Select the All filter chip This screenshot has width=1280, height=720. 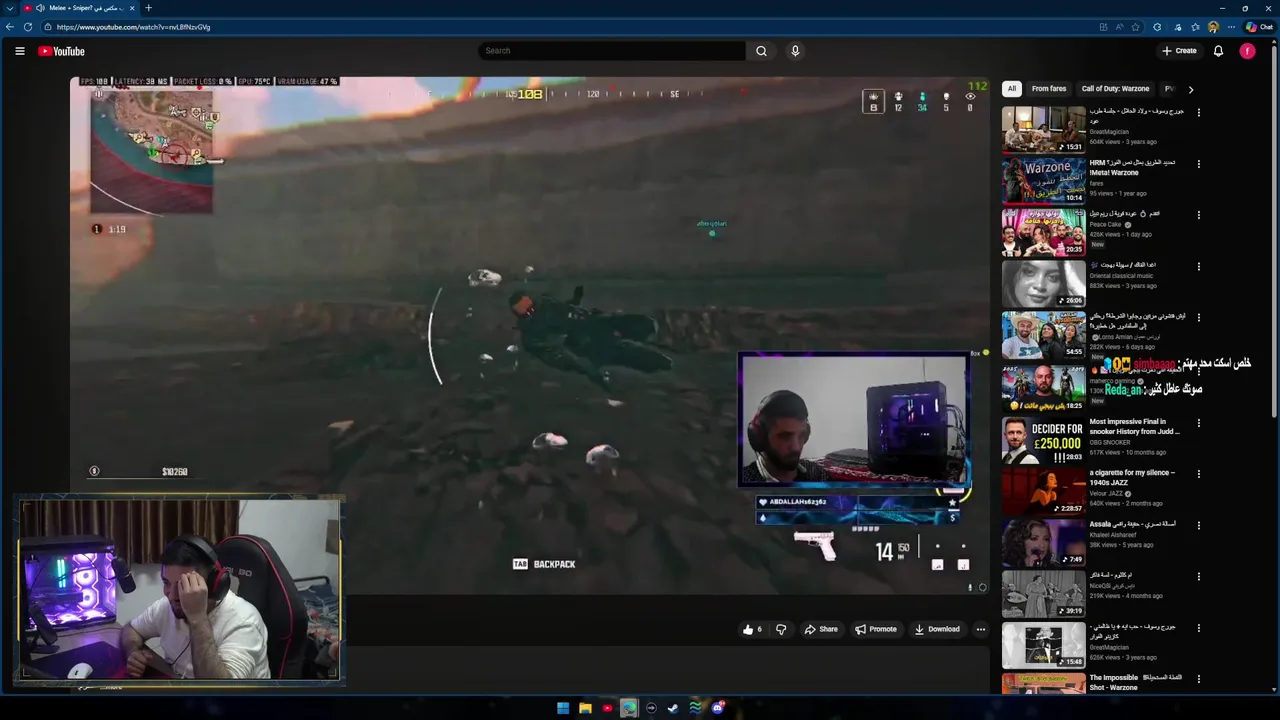[1011, 89]
